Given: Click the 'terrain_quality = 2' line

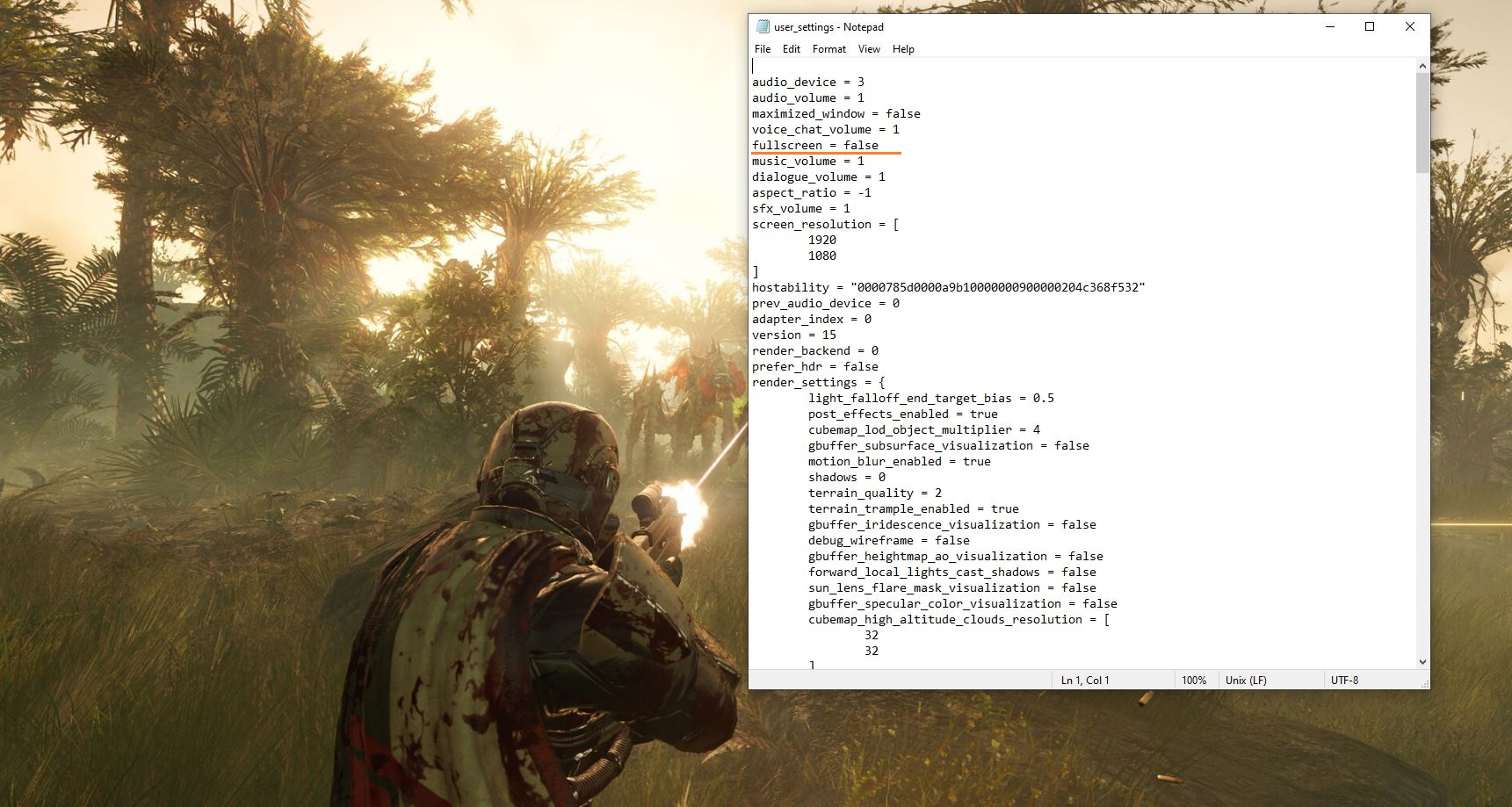Looking at the screenshot, I should (875, 493).
